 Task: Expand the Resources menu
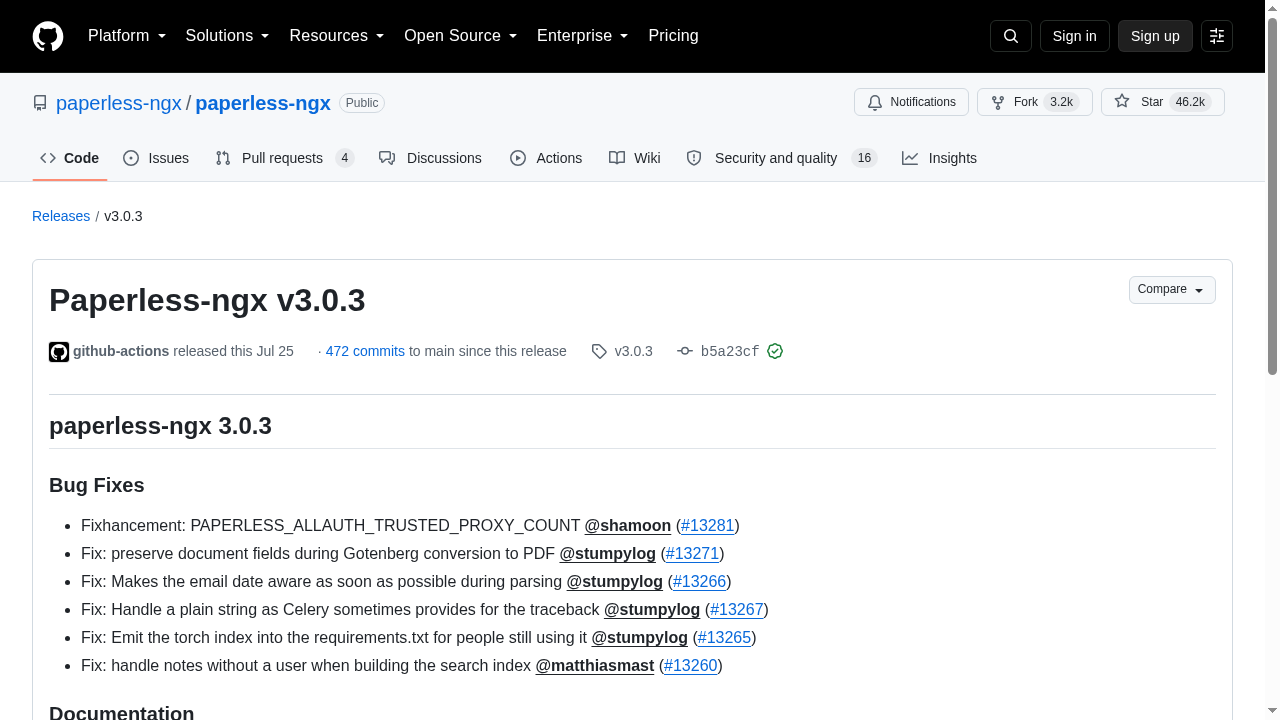(x=337, y=36)
